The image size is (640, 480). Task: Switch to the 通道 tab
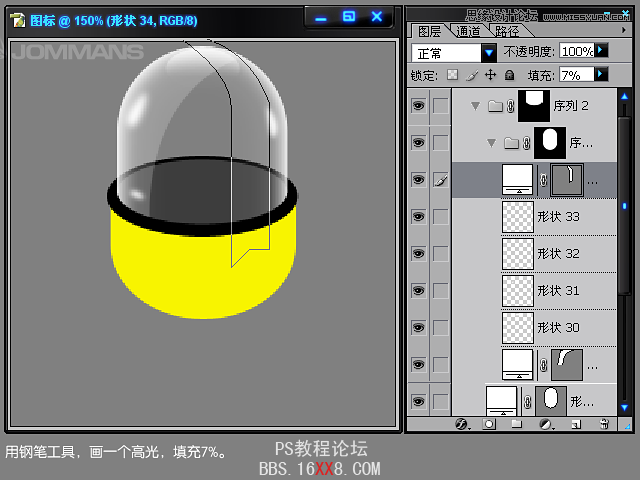pos(468,32)
